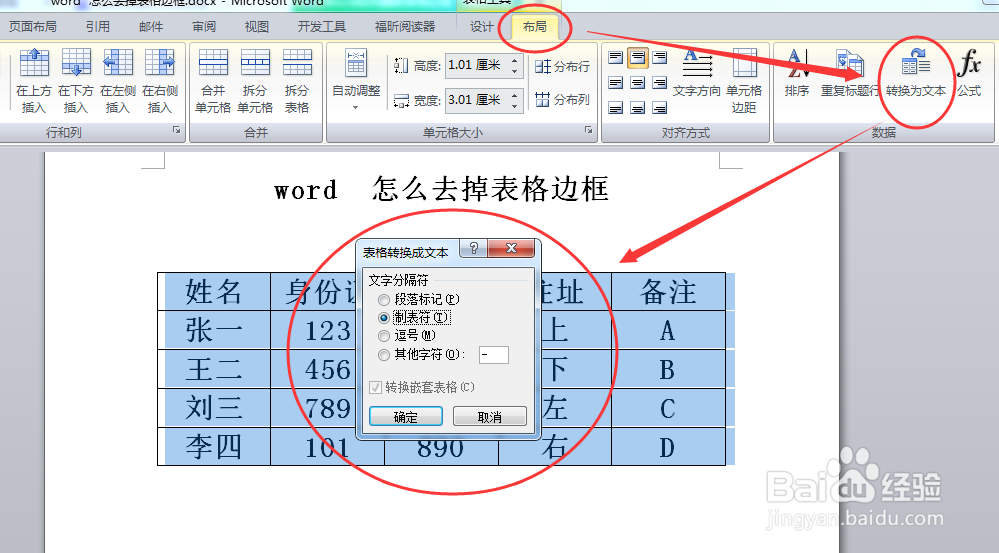Image resolution: width=999 pixels, height=553 pixels.
Task: Click the document title word 怎么去掉表格边框
Action: [x=491, y=189]
